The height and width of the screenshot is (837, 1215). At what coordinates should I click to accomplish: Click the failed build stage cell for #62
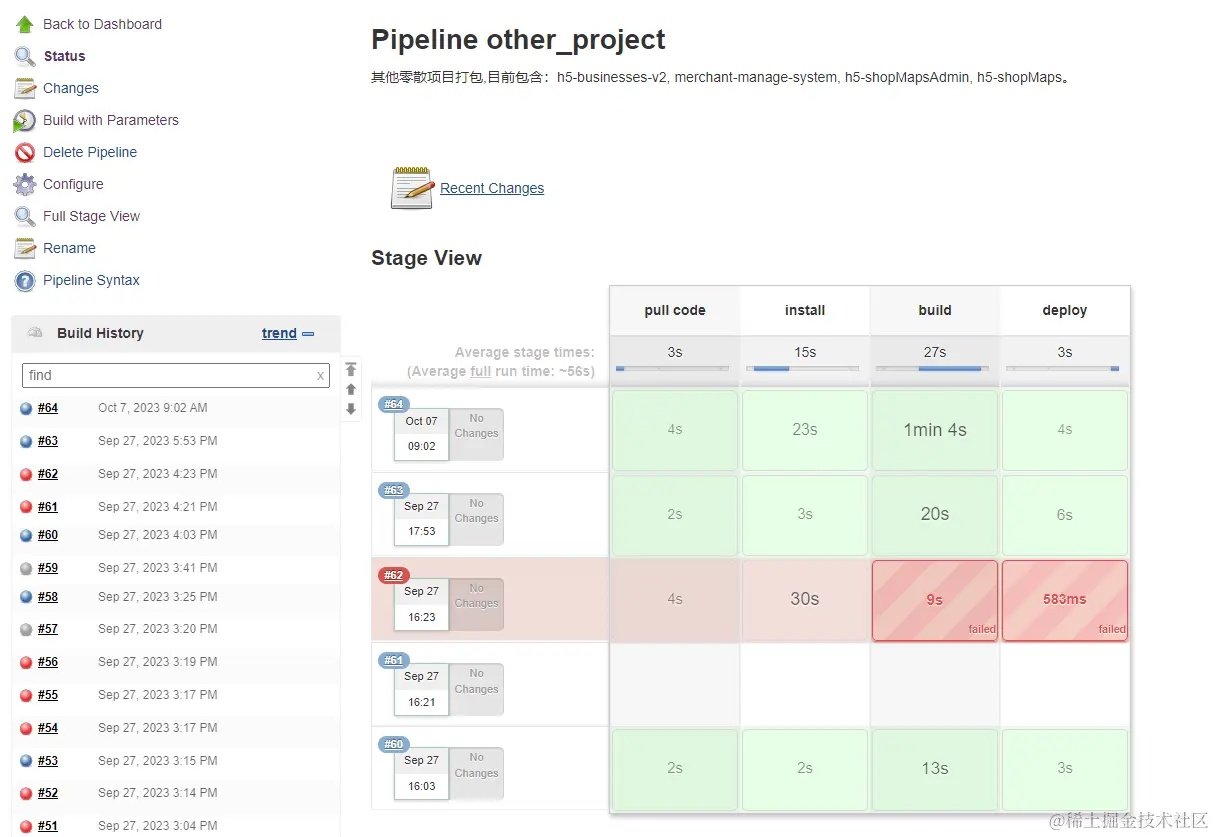click(934, 600)
